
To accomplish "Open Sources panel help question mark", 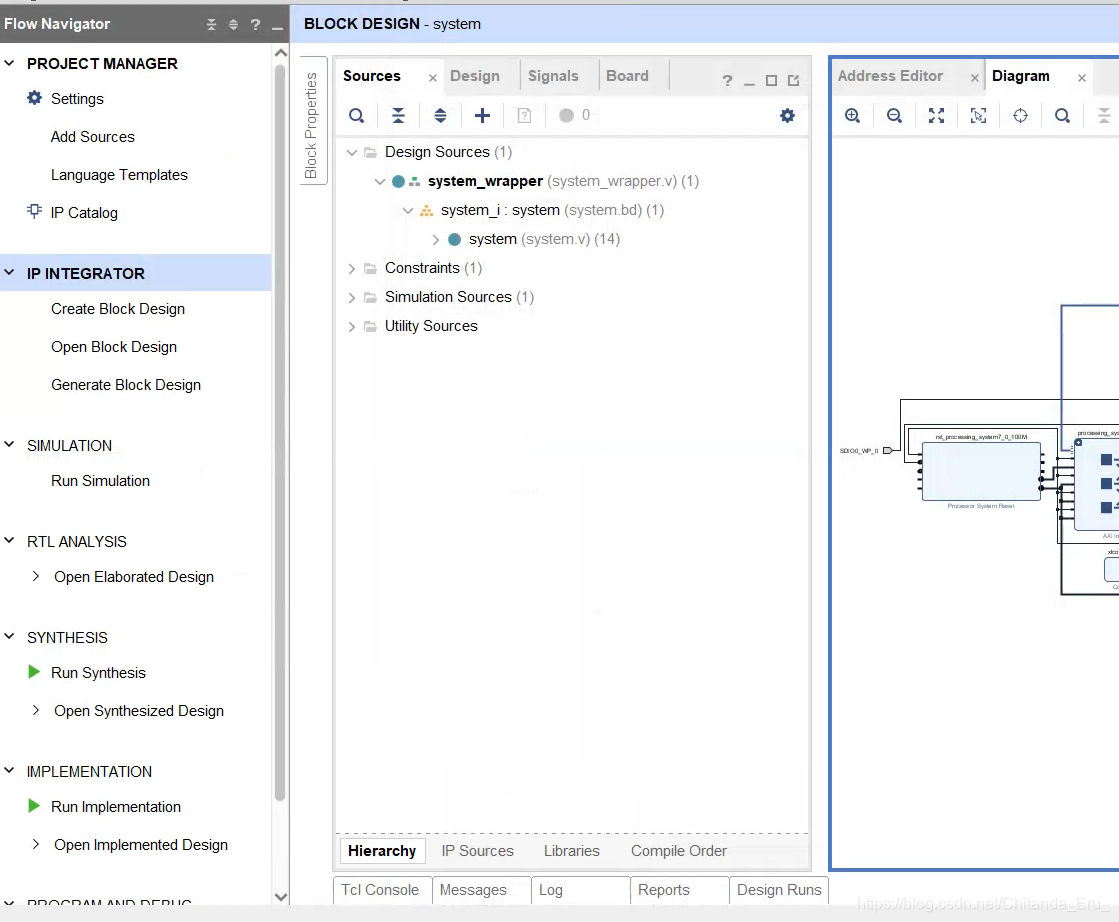I will coord(727,81).
